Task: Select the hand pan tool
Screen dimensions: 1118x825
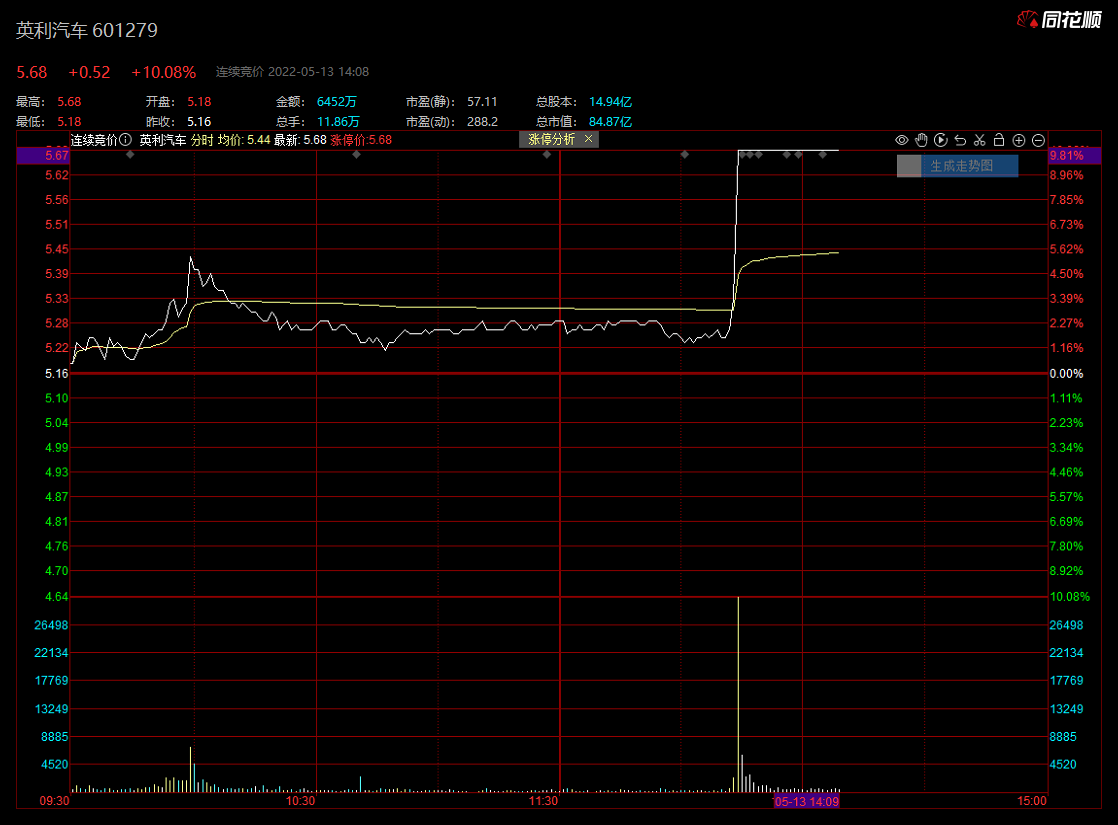Action: pyautogui.click(x=921, y=140)
